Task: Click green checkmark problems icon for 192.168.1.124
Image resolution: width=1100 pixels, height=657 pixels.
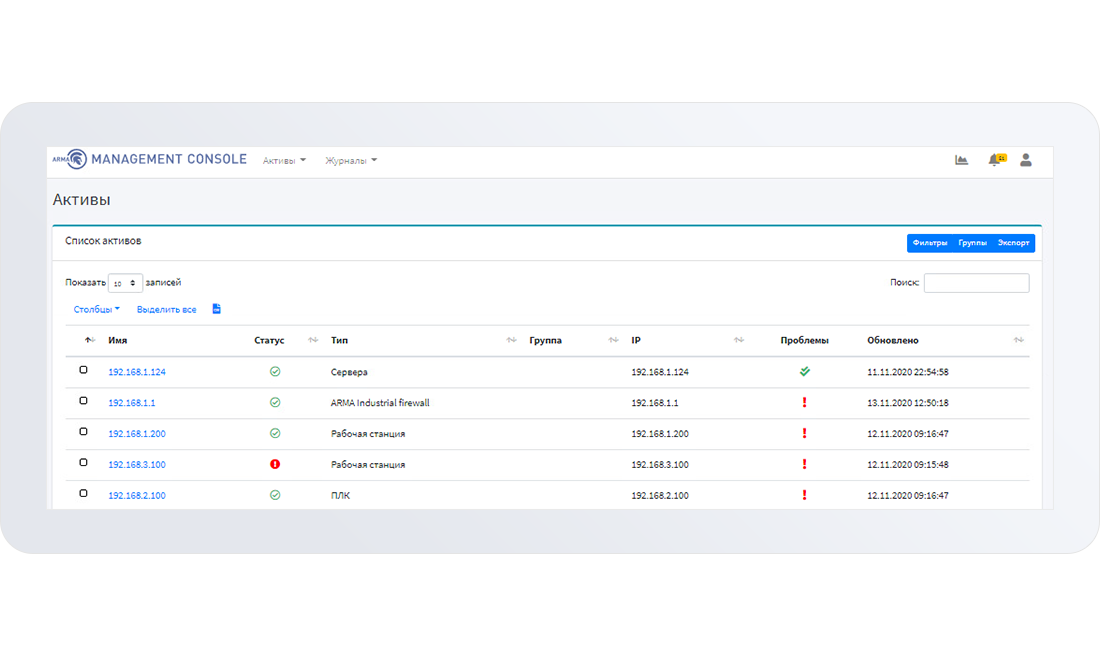Action: (x=804, y=372)
